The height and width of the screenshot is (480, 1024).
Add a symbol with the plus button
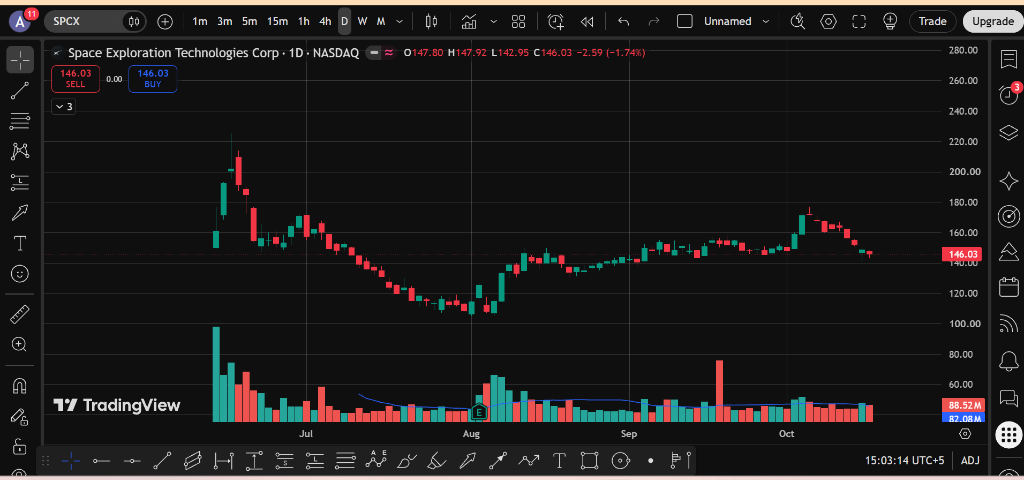tap(165, 22)
